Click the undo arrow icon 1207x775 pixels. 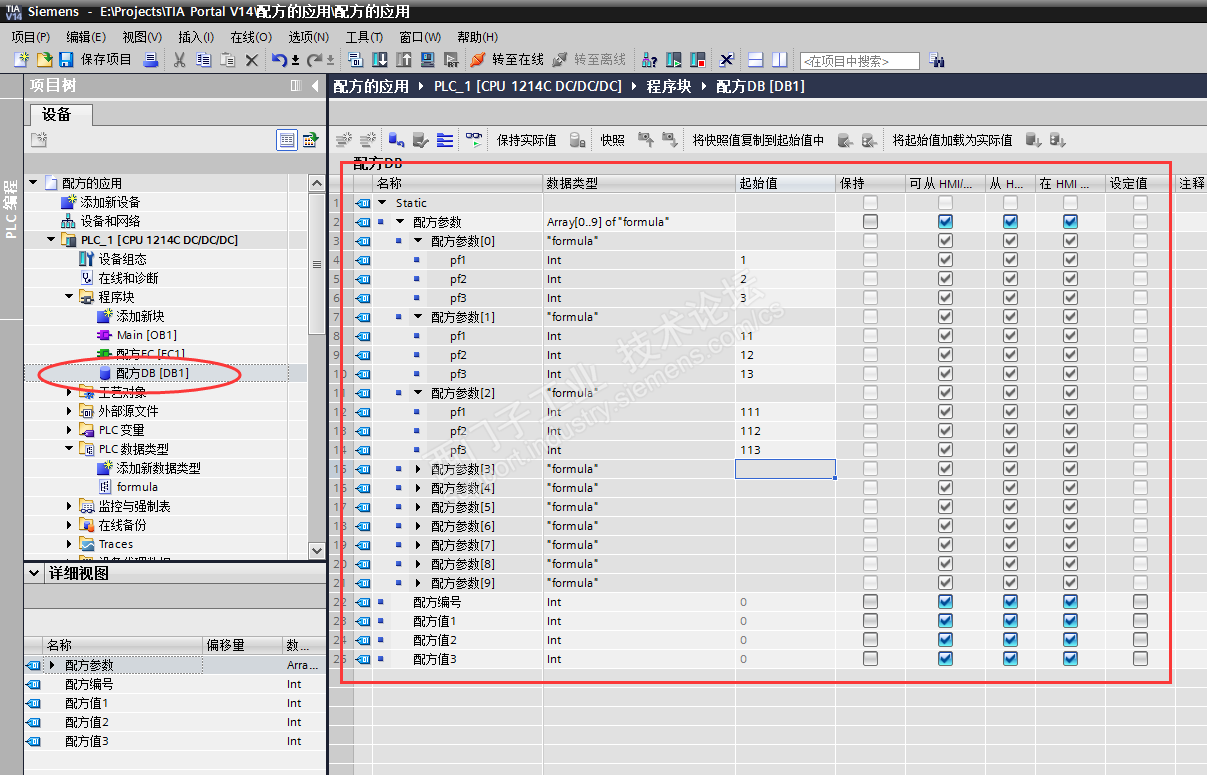click(279, 60)
